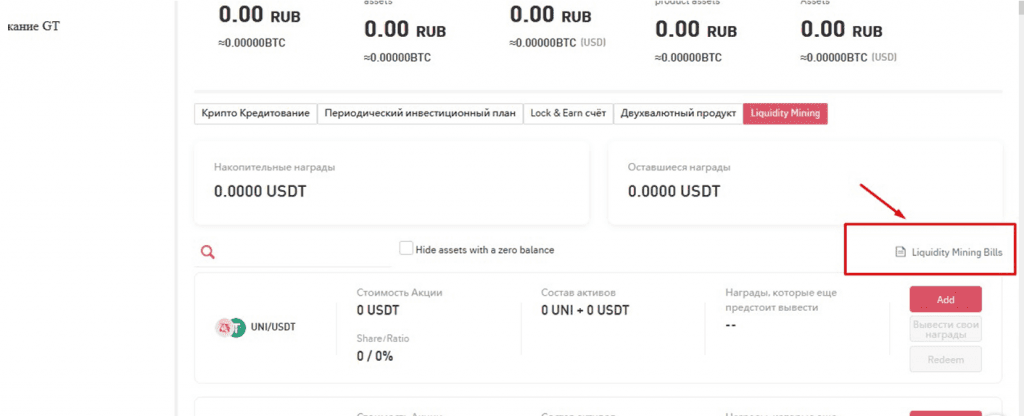Screen dimensions: 1024x416
Task: Open the Двухвалютный продукт tab
Action: pos(678,113)
